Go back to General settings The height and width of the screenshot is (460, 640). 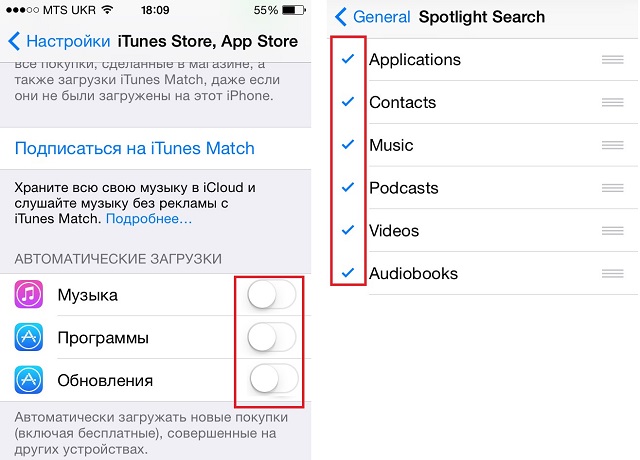(372, 17)
